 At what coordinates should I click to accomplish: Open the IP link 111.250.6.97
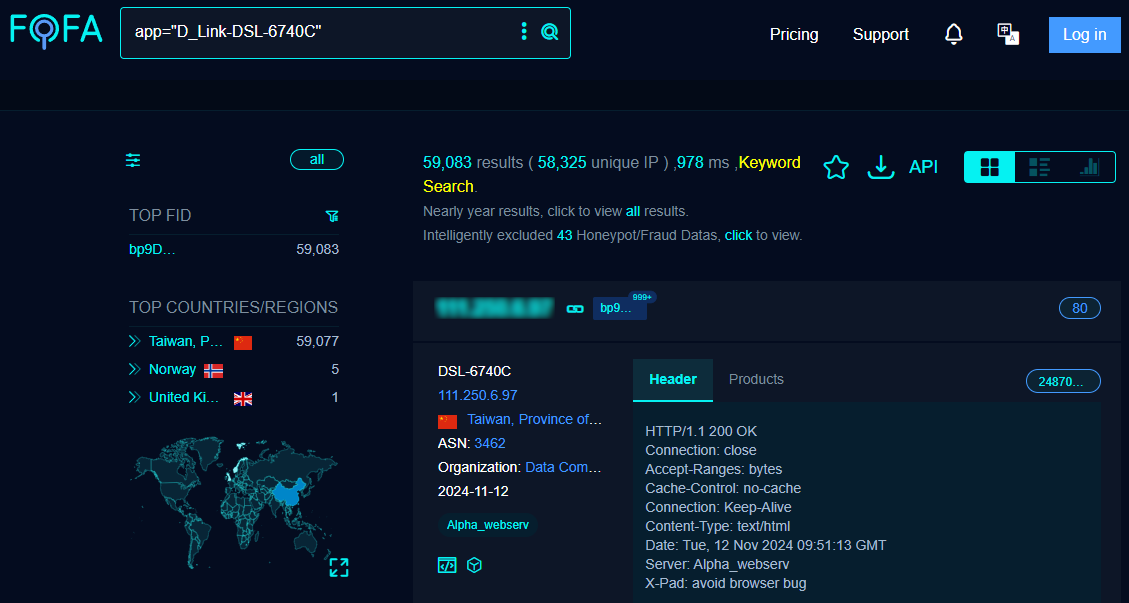(x=477, y=396)
